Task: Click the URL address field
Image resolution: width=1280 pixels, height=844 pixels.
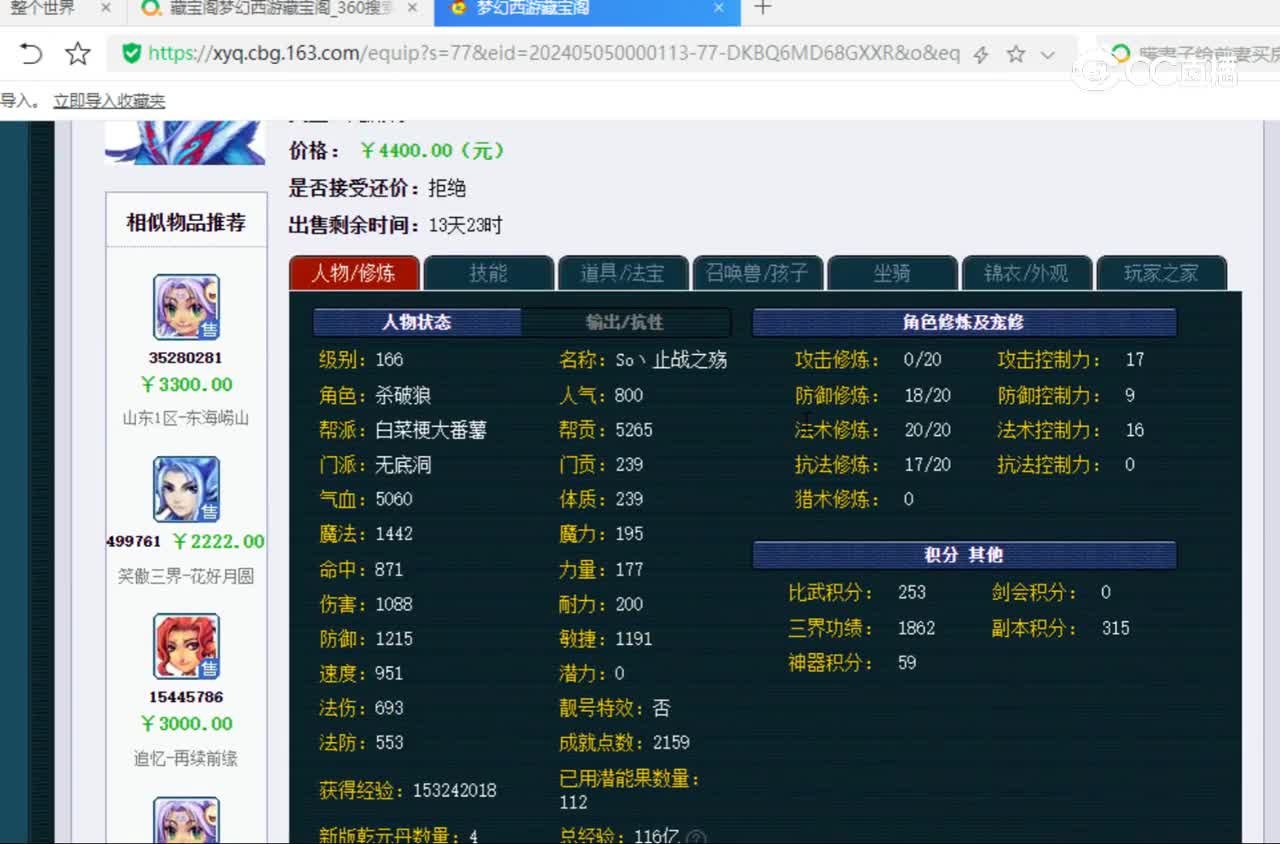Action: click(553, 54)
